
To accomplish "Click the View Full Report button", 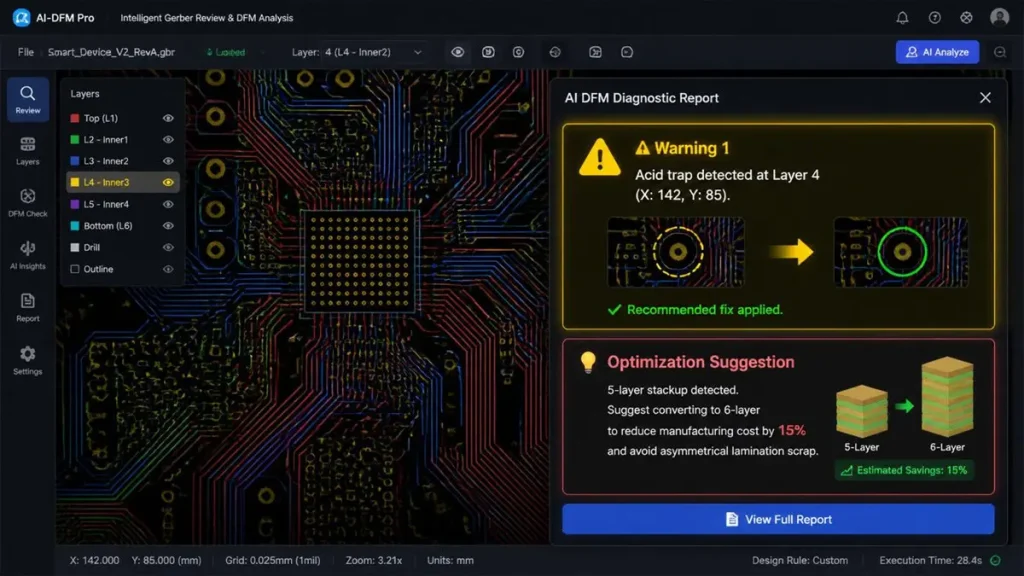I will (x=778, y=519).
